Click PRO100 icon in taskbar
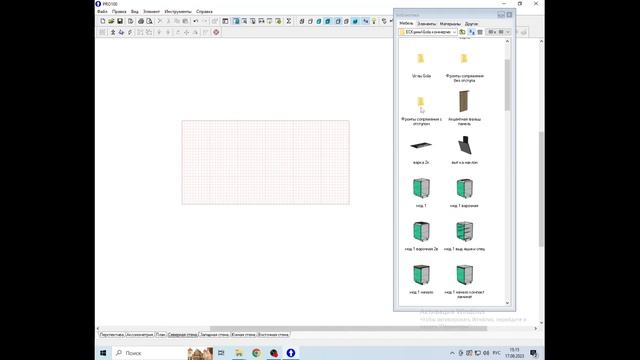 pyautogui.click(x=291, y=353)
